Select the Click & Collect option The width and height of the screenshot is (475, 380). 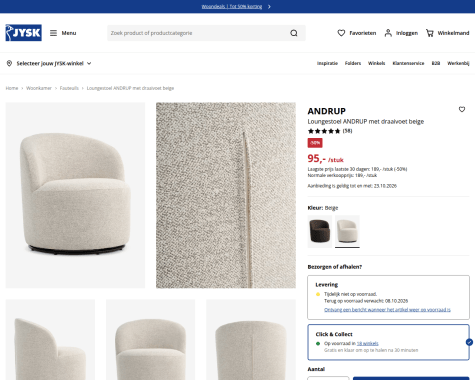coord(388,342)
